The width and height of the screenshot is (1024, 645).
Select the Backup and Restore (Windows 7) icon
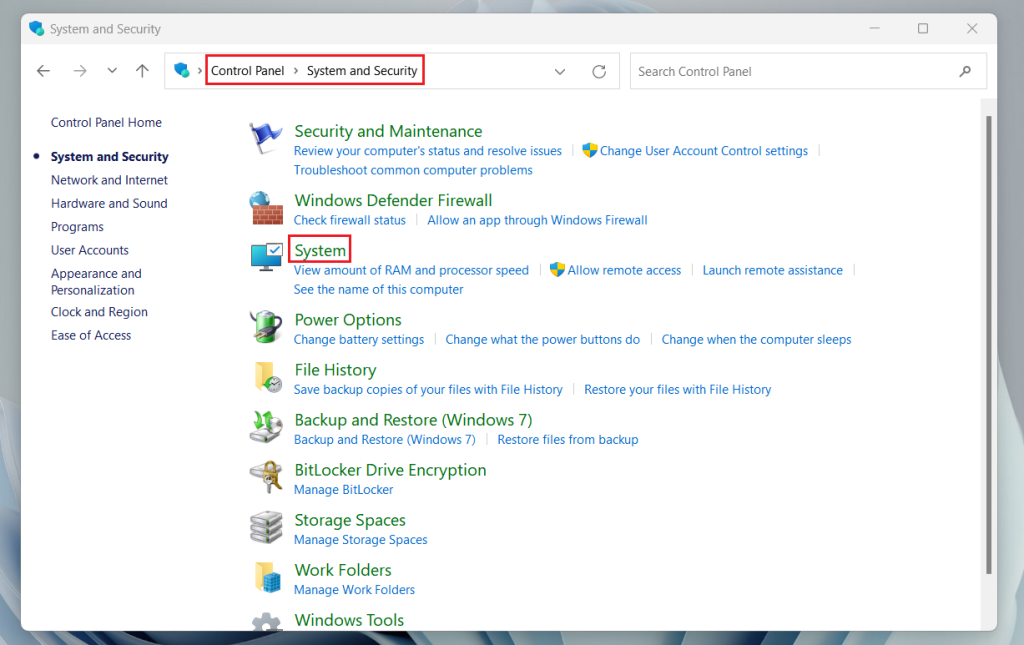coord(265,424)
